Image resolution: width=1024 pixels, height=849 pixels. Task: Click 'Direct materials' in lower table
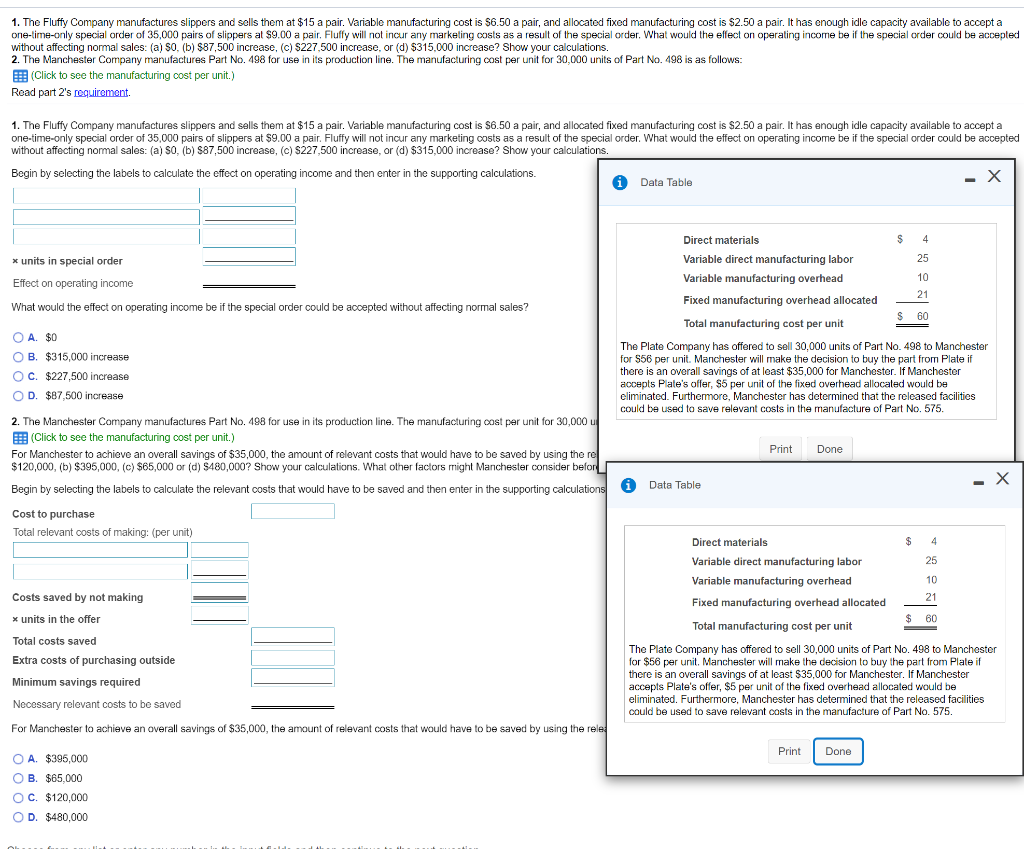point(729,543)
